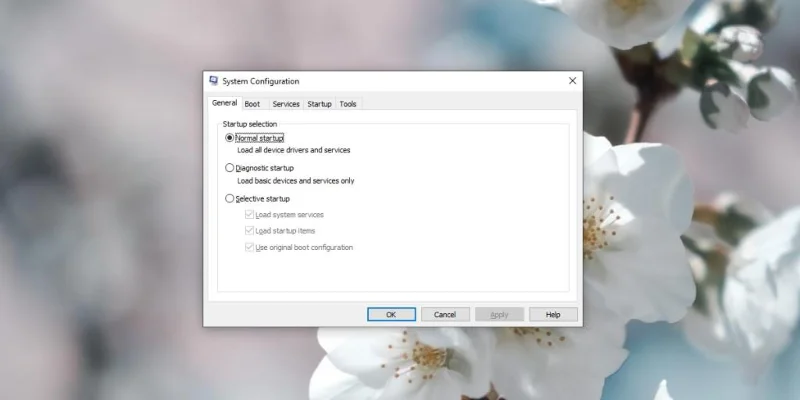Select the Selective startup radio button
This screenshot has height=400, width=800.
pyautogui.click(x=230, y=198)
